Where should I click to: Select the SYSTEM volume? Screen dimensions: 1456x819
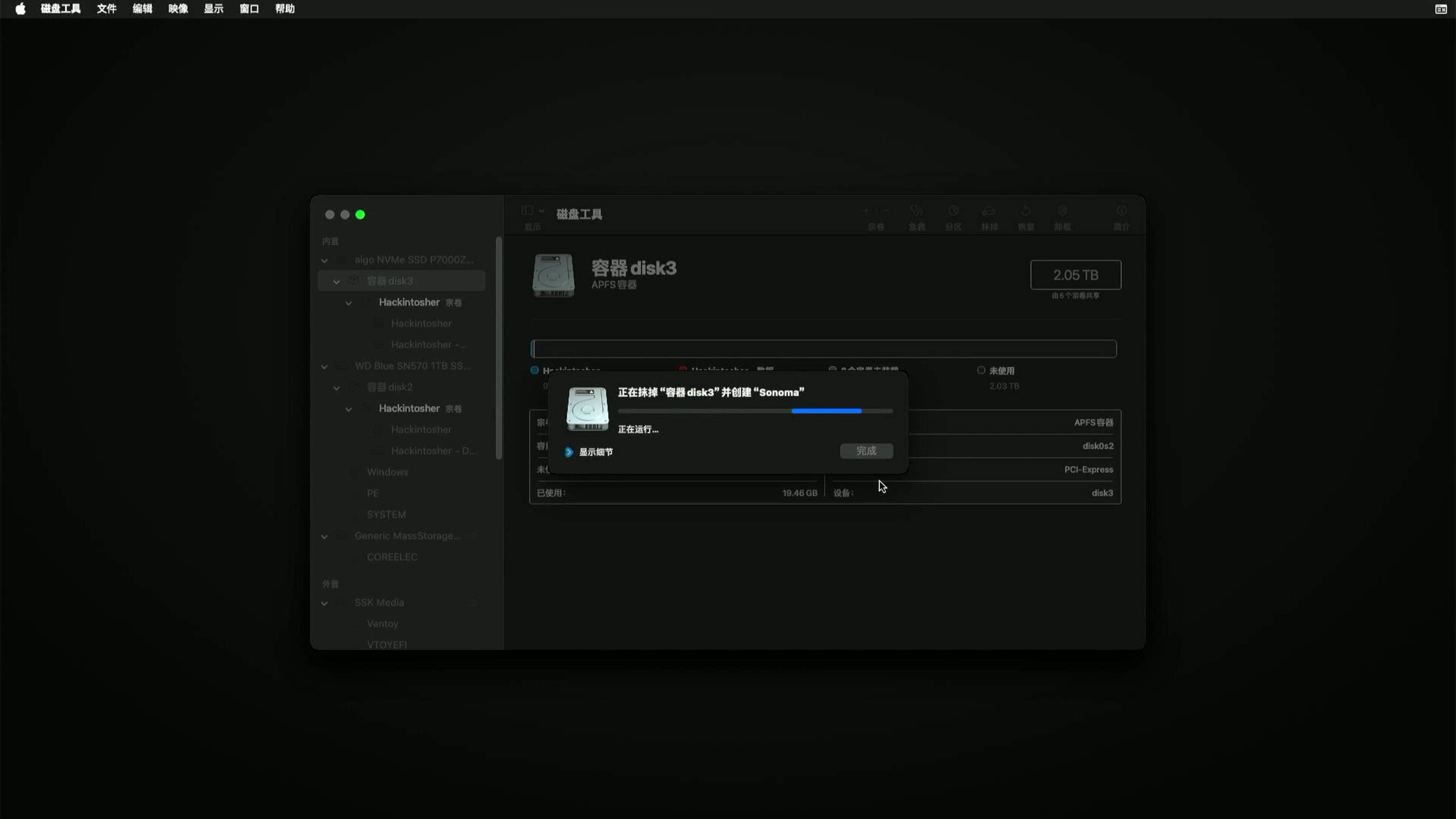coord(386,515)
